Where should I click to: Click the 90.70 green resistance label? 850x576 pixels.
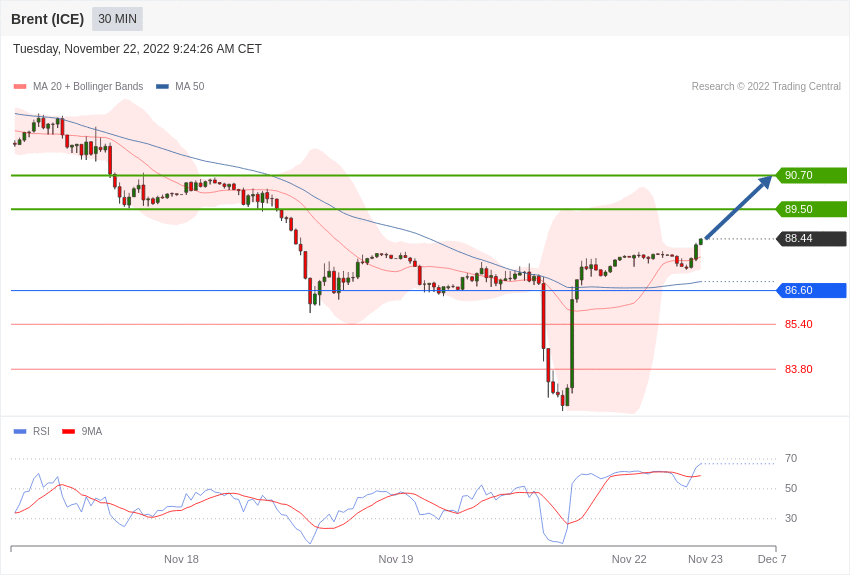pos(812,176)
